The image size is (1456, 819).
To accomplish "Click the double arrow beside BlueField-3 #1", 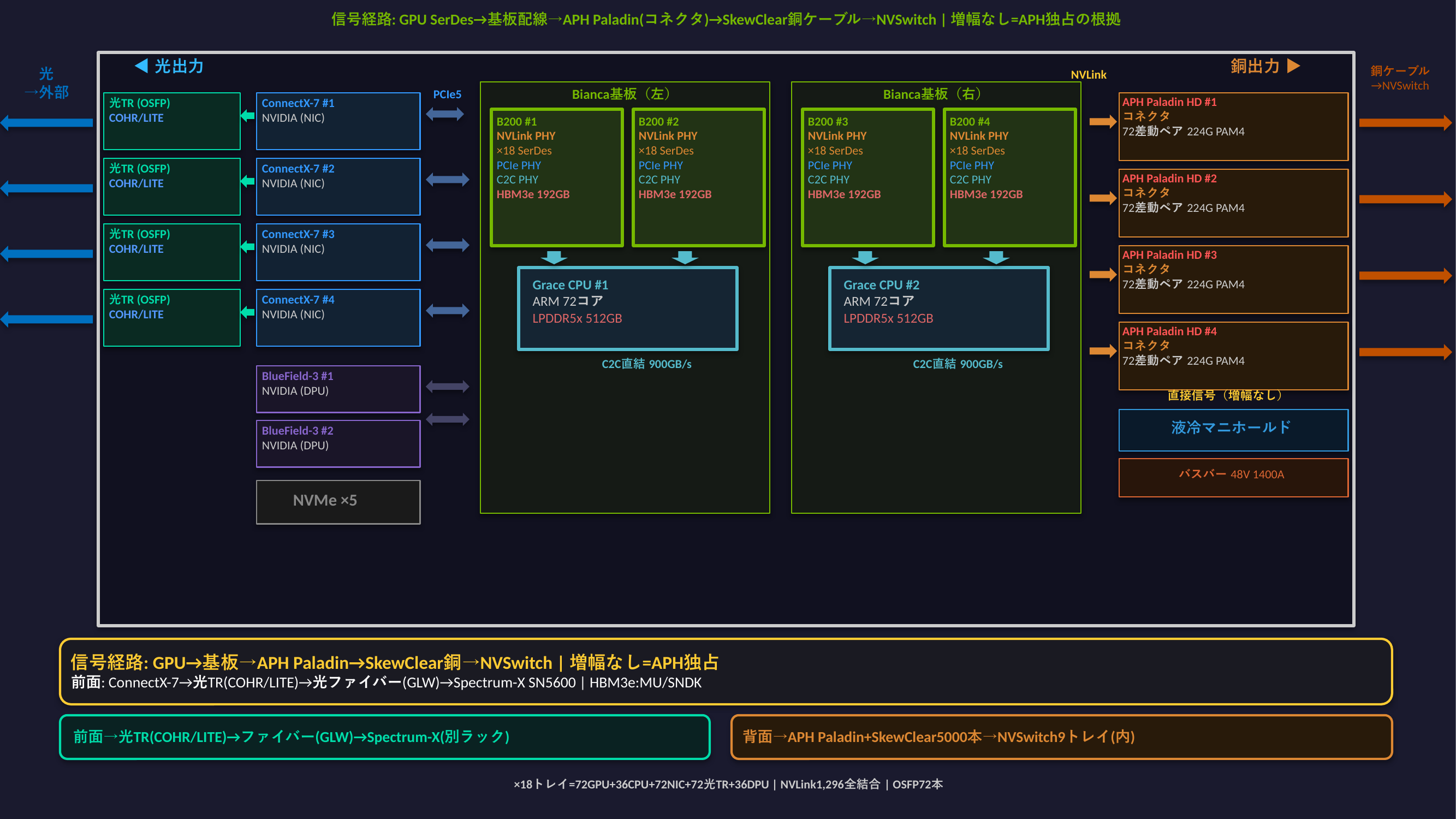I will [447, 387].
